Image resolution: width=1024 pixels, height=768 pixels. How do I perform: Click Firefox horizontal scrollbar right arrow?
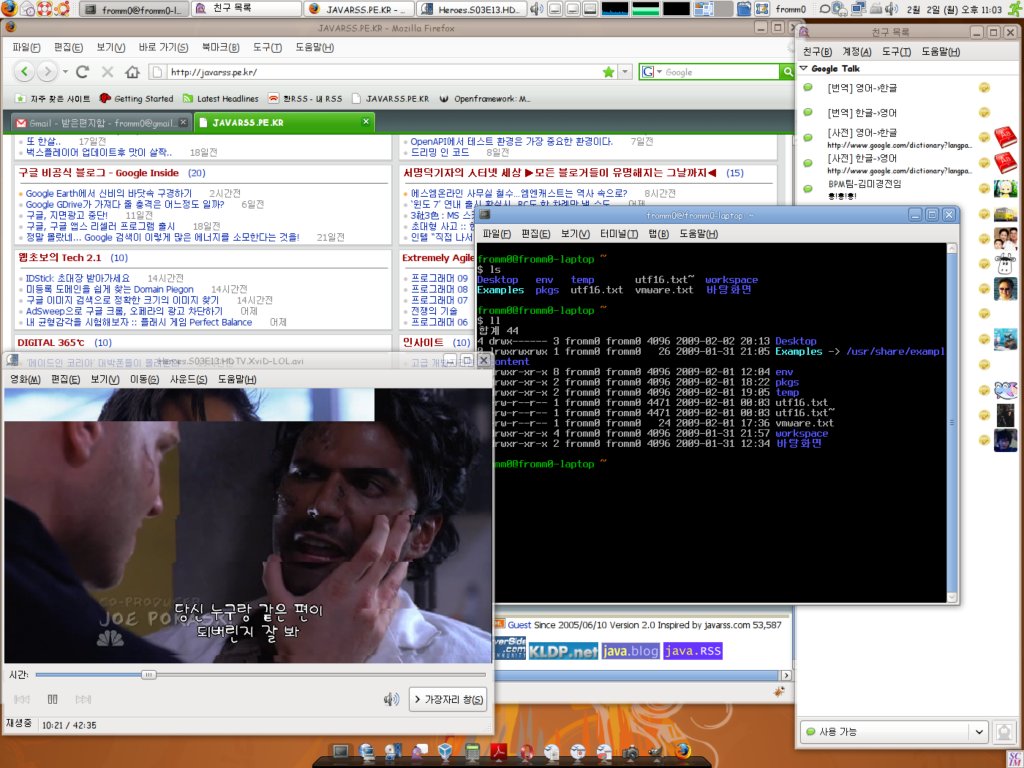coord(786,675)
